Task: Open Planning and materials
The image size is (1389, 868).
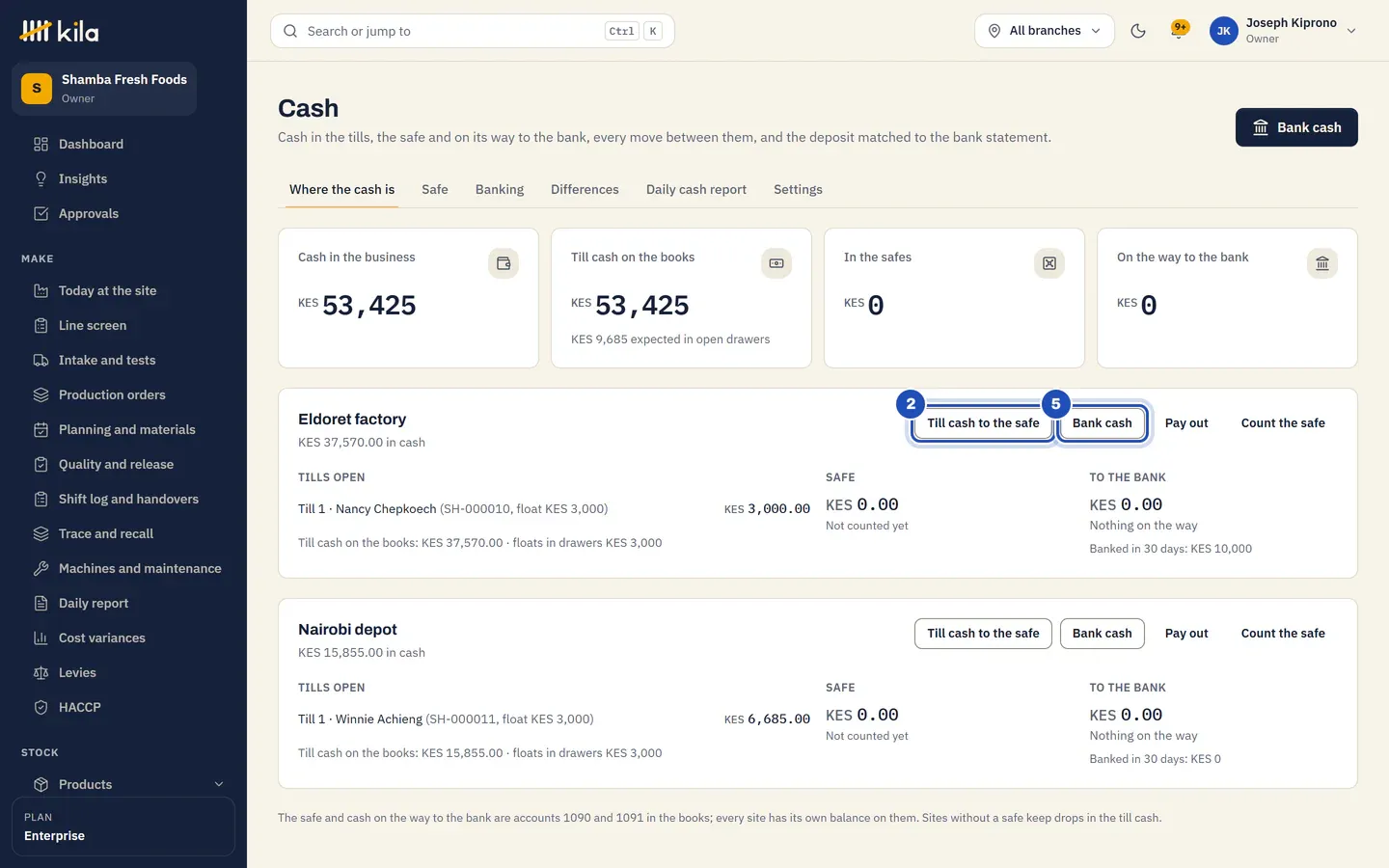Action: tap(123, 429)
